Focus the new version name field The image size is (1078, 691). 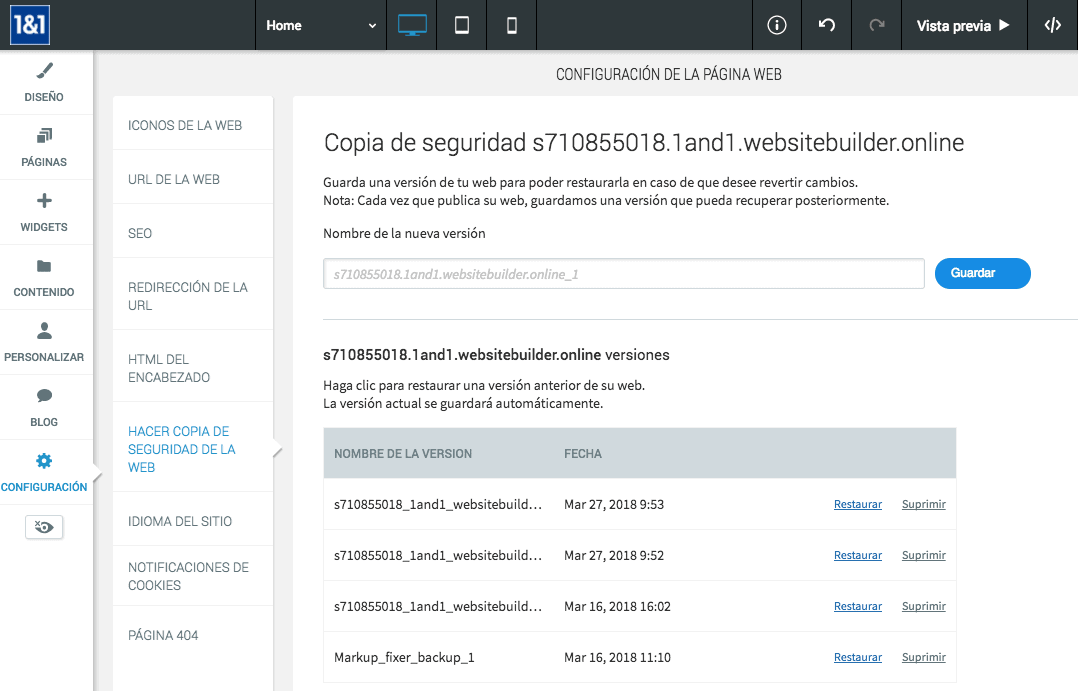624,274
